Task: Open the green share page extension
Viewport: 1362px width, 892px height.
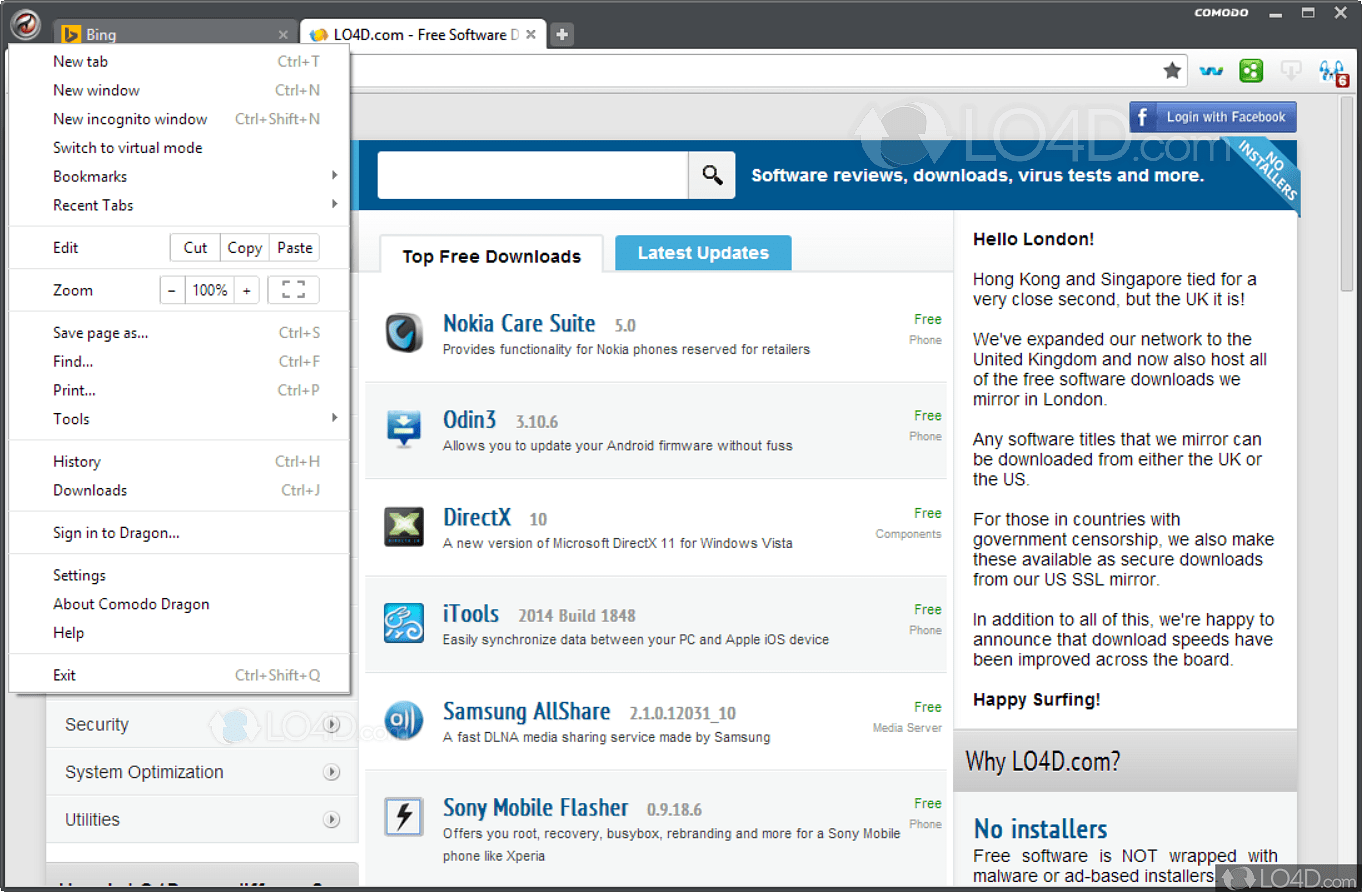Action: click(x=1251, y=70)
